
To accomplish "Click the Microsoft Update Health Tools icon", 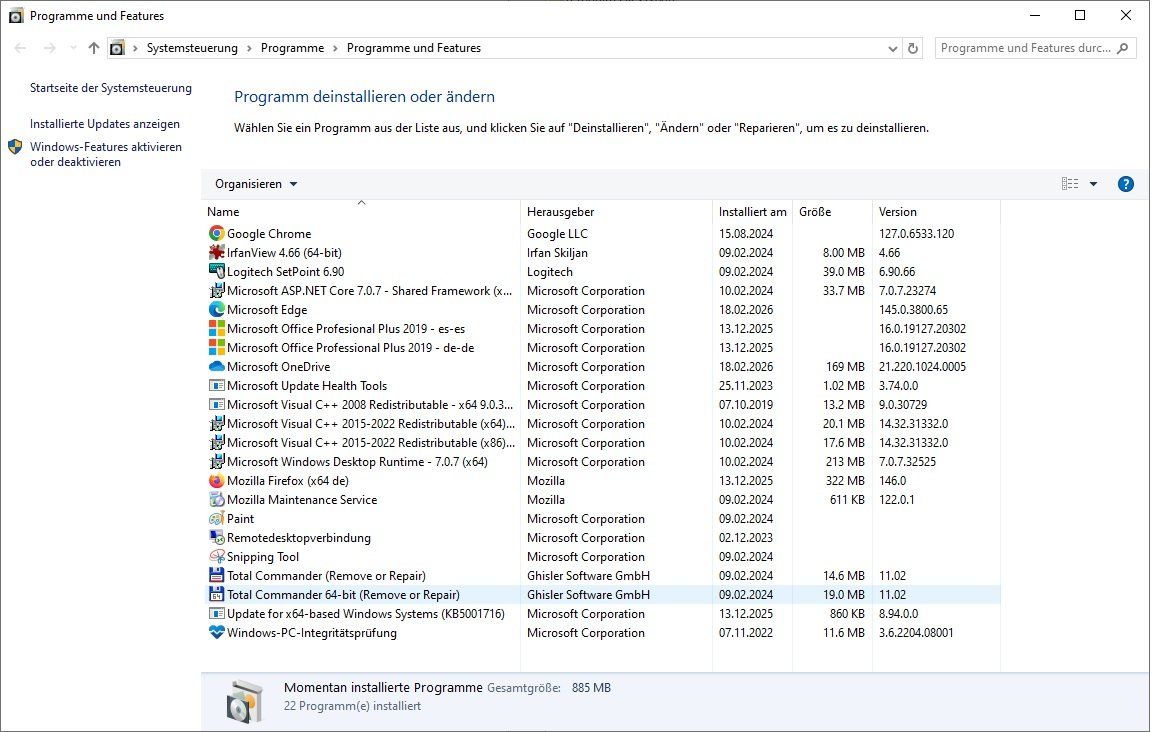I will 217,386.
